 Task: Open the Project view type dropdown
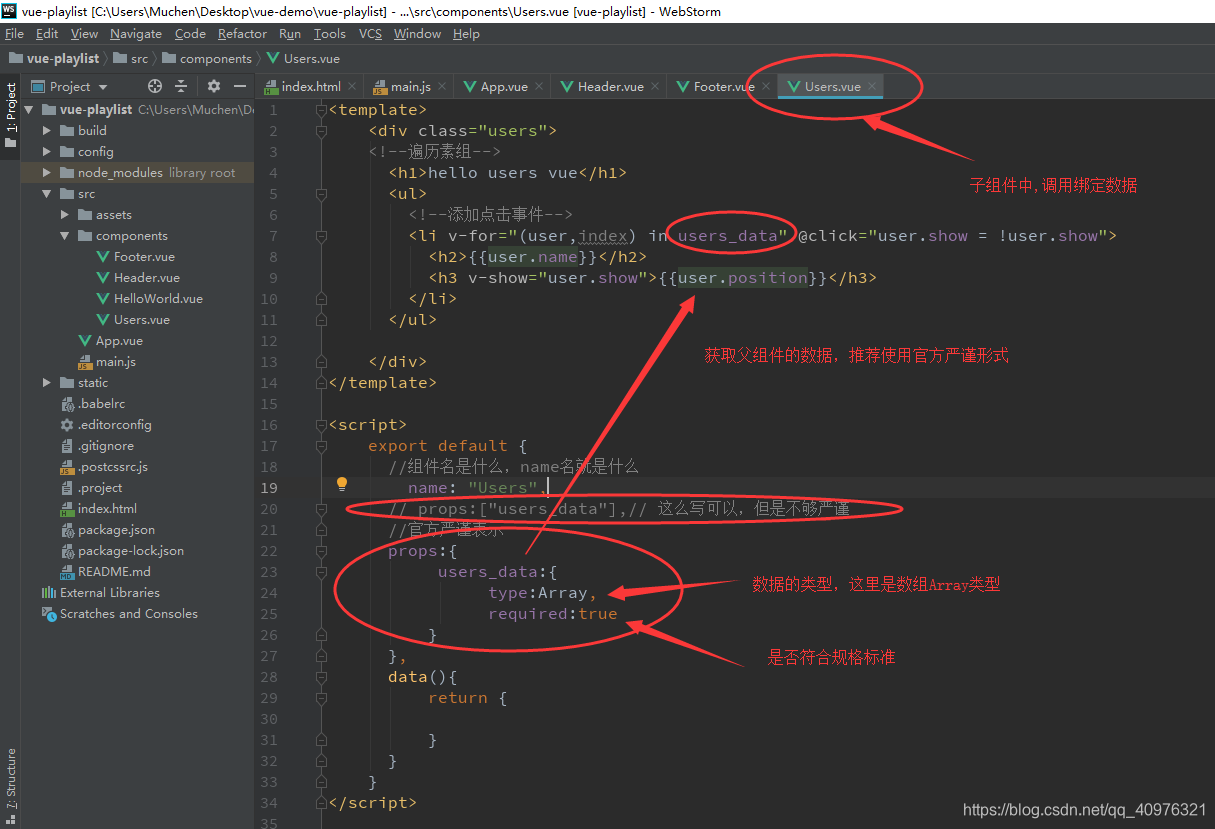(x=69, y=87)
